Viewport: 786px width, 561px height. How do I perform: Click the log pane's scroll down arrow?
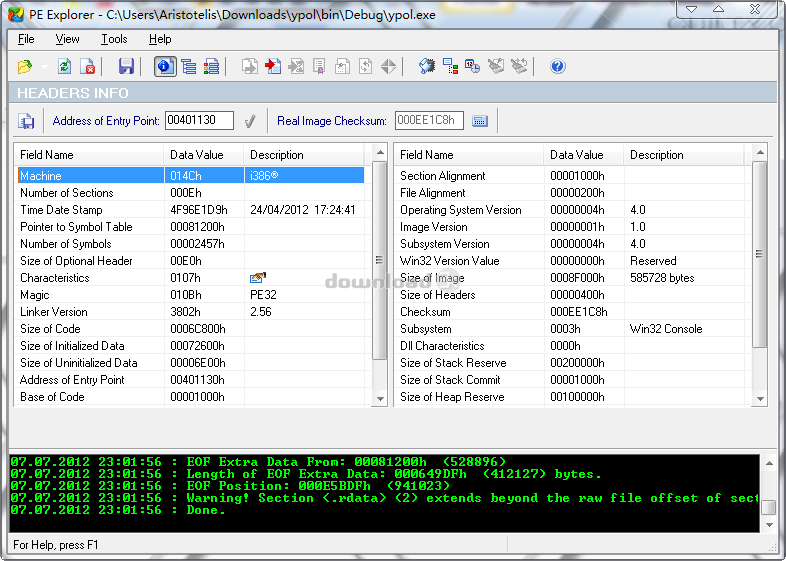click(x=769, y=525)
